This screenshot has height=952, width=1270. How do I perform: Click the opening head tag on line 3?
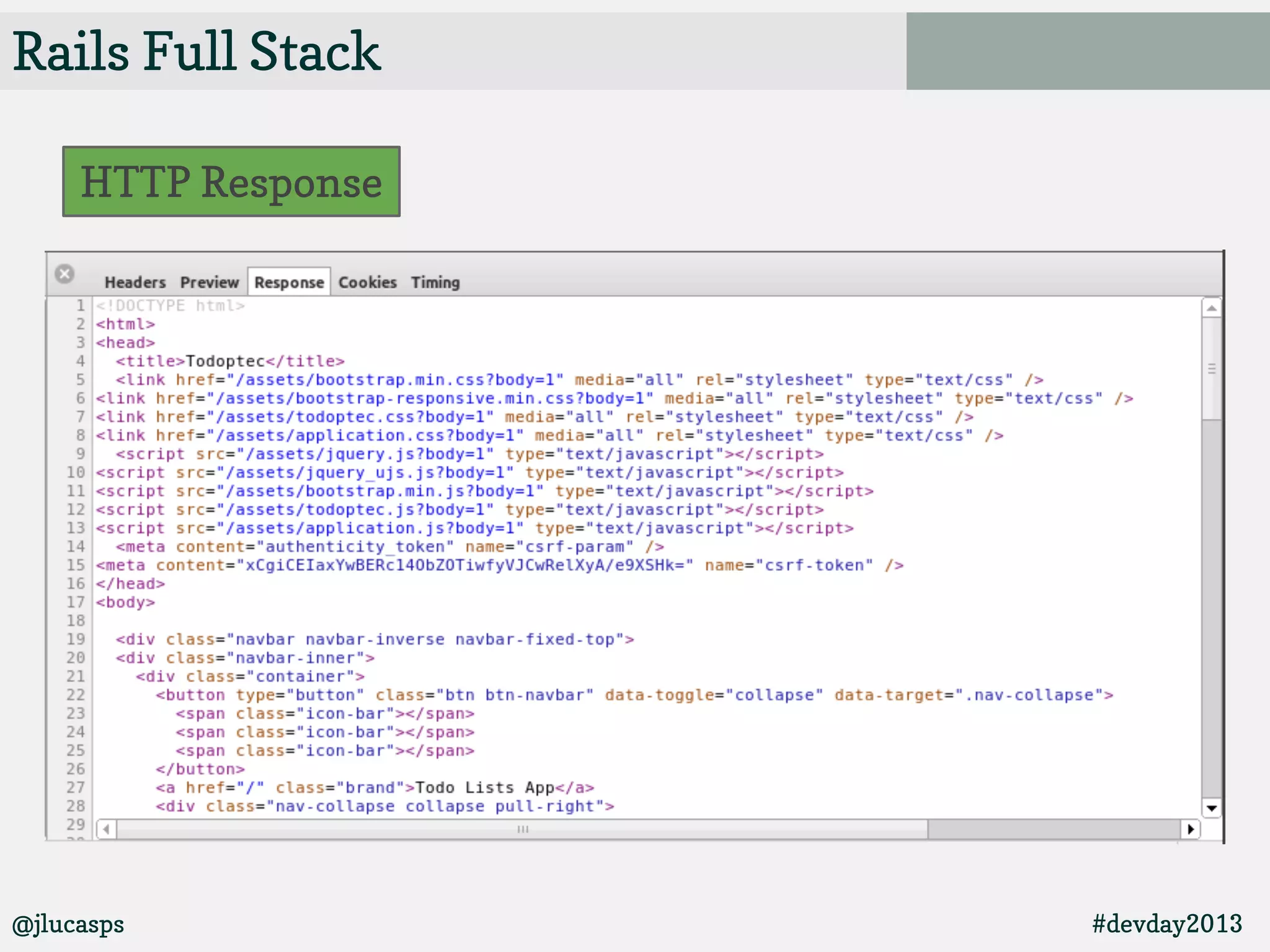[x=125, y=343]
